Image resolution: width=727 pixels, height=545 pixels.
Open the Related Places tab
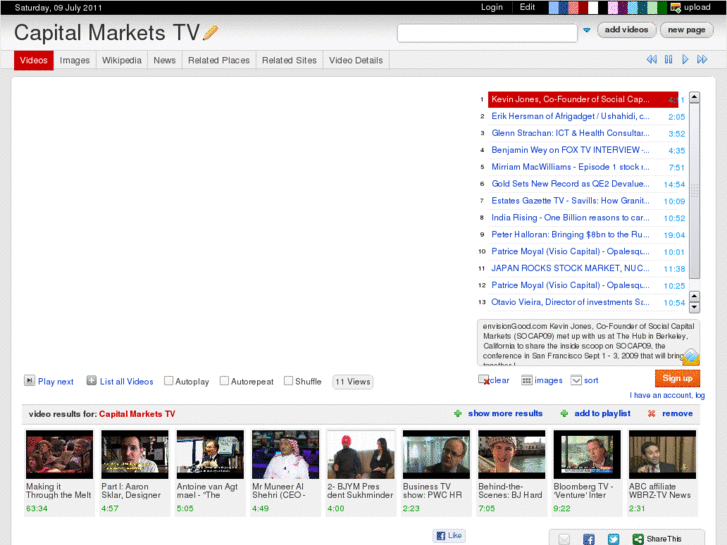point(219,60)
